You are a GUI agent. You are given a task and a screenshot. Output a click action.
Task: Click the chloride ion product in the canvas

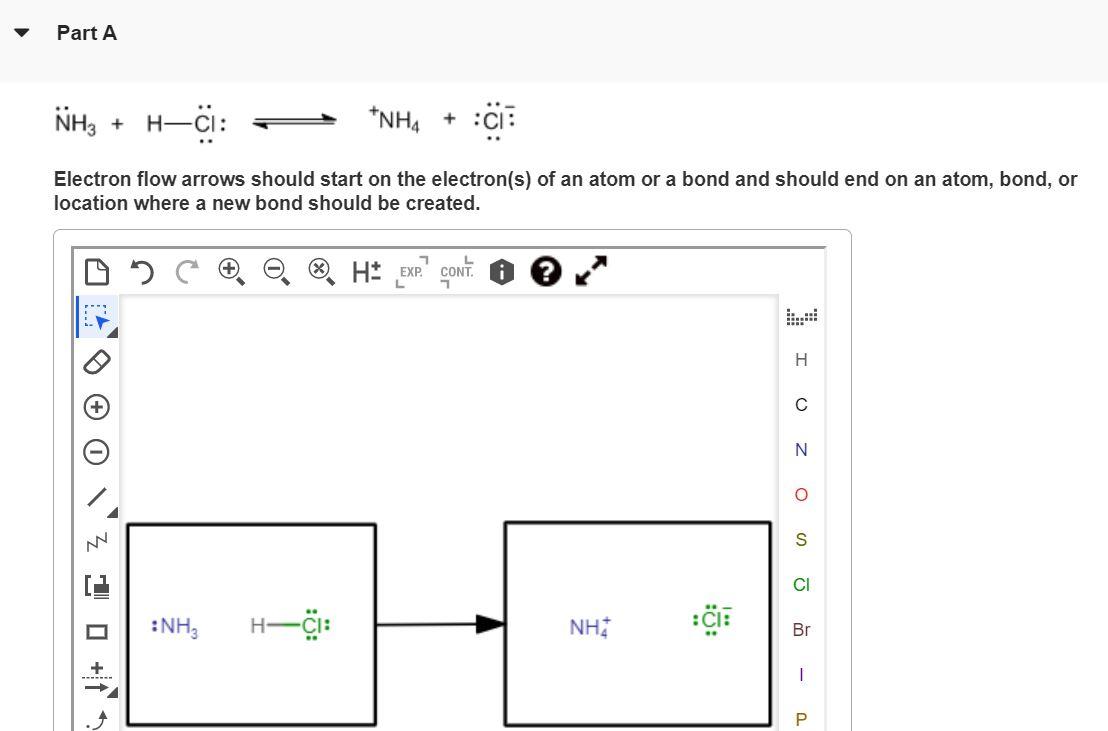click(712, 620)
